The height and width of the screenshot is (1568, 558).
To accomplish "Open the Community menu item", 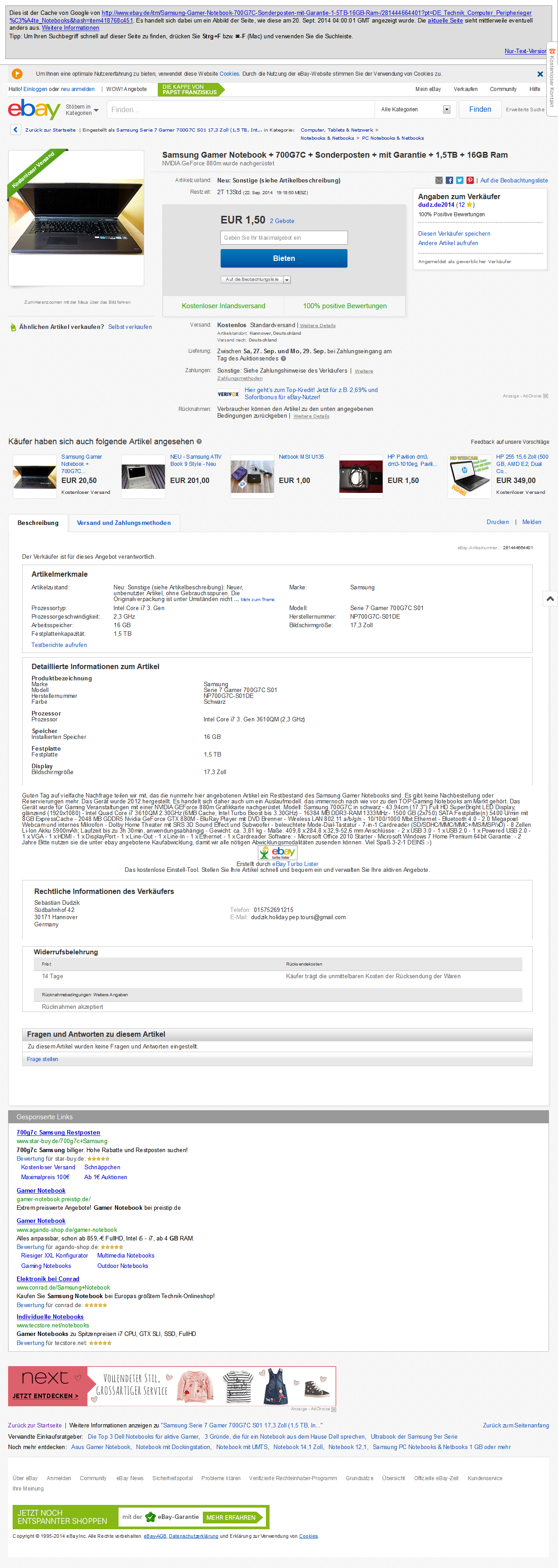I will [503, 90].
